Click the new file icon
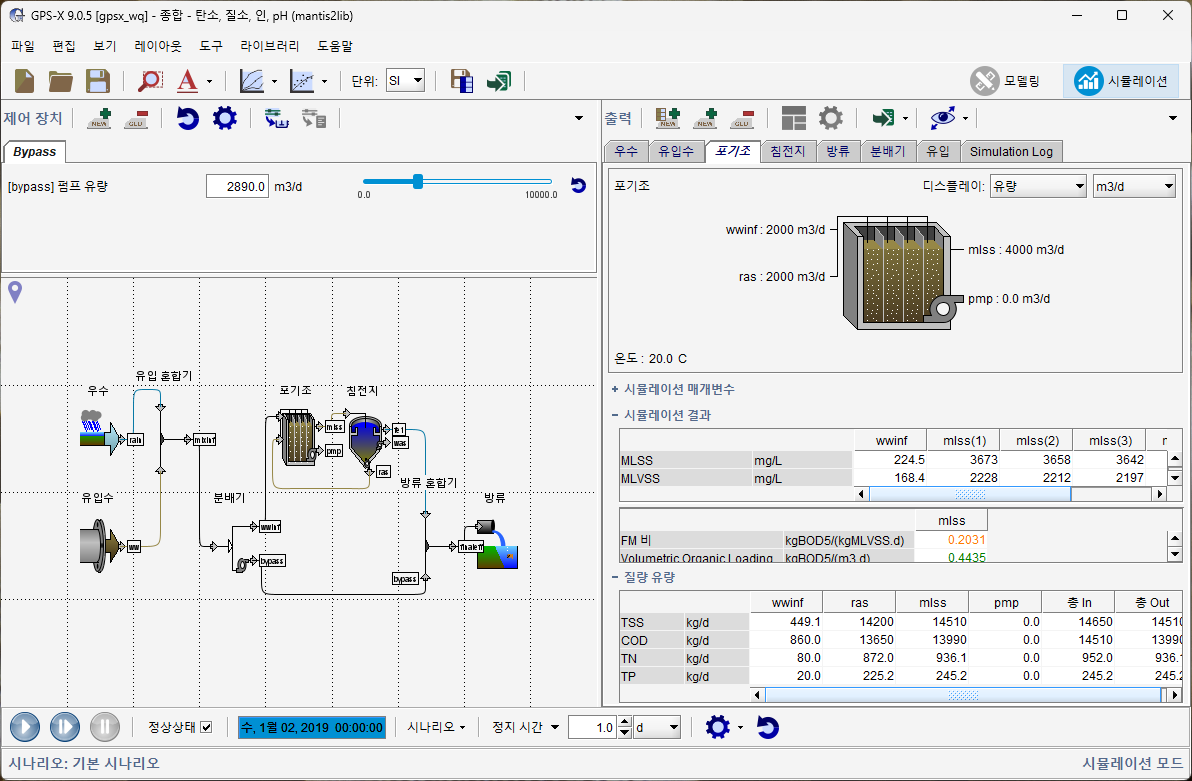The width and height of the screenshot is (1192, 781). point(25,81)
